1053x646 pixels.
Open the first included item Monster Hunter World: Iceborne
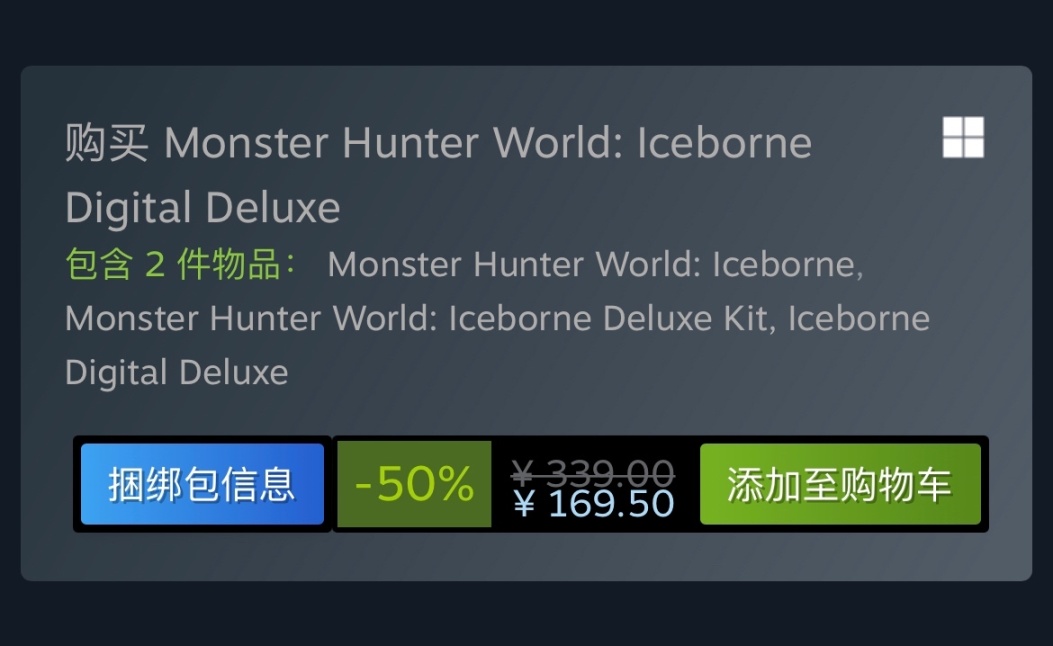tap(595, 264)
